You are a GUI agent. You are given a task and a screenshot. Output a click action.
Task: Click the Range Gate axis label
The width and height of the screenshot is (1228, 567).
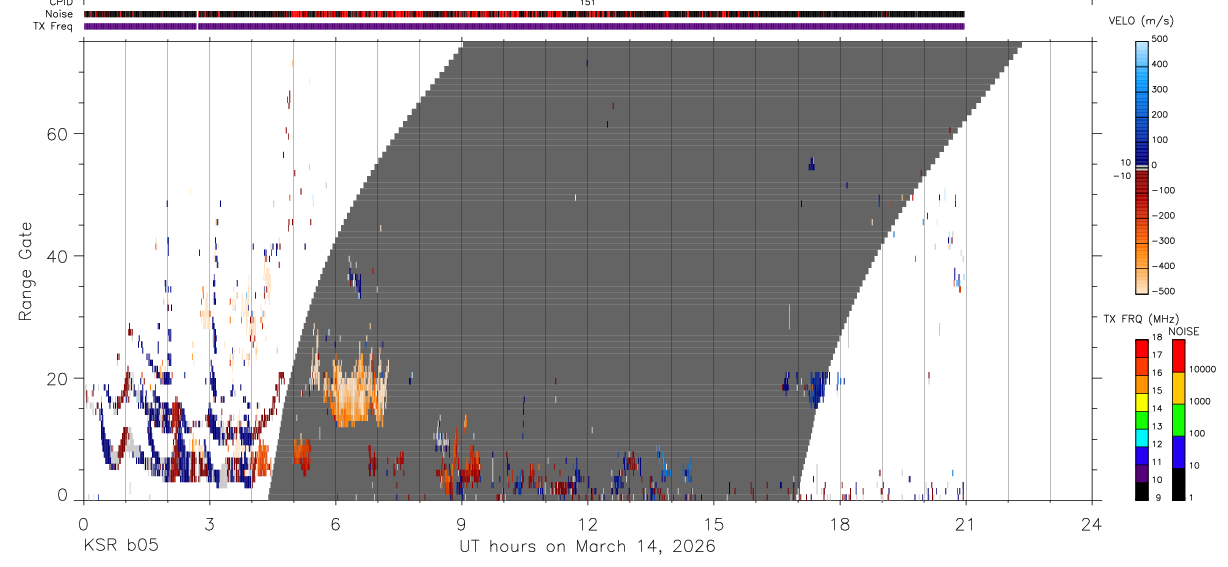point(27,271)
